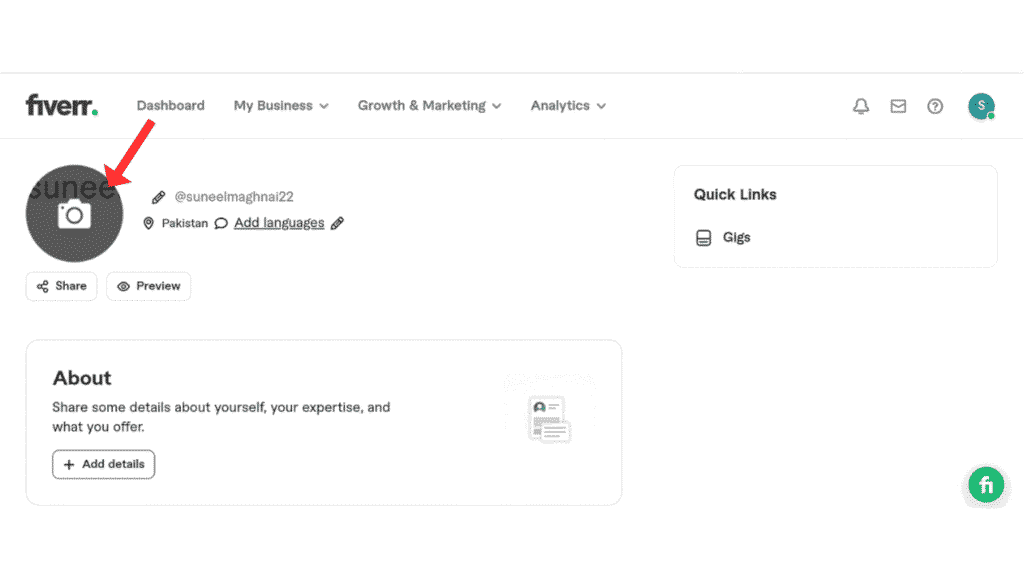Click the notifications bell icon
This screenshot has height=576, width=1024.
click(x=861, y=106)
